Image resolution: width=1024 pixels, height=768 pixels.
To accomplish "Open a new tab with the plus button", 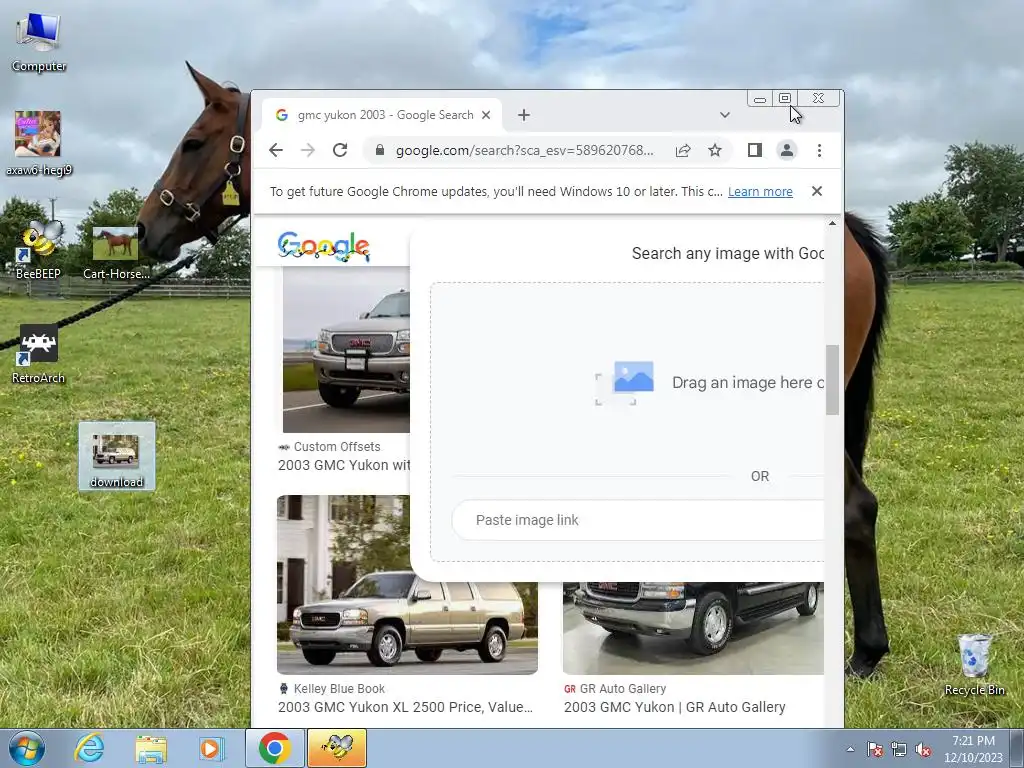I will (x=524, y=115).
